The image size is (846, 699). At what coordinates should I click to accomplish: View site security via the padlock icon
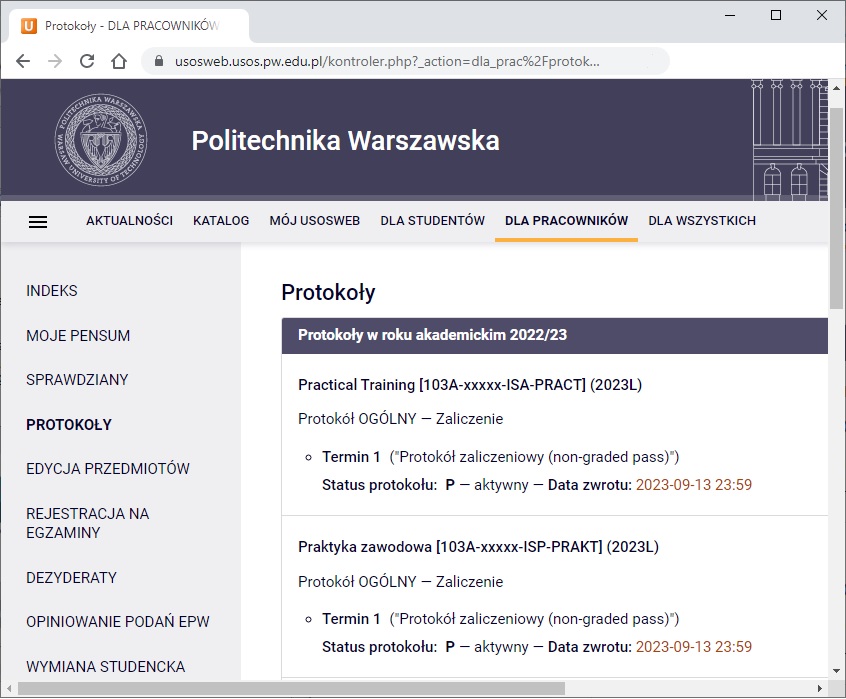(x=159, y=61)
